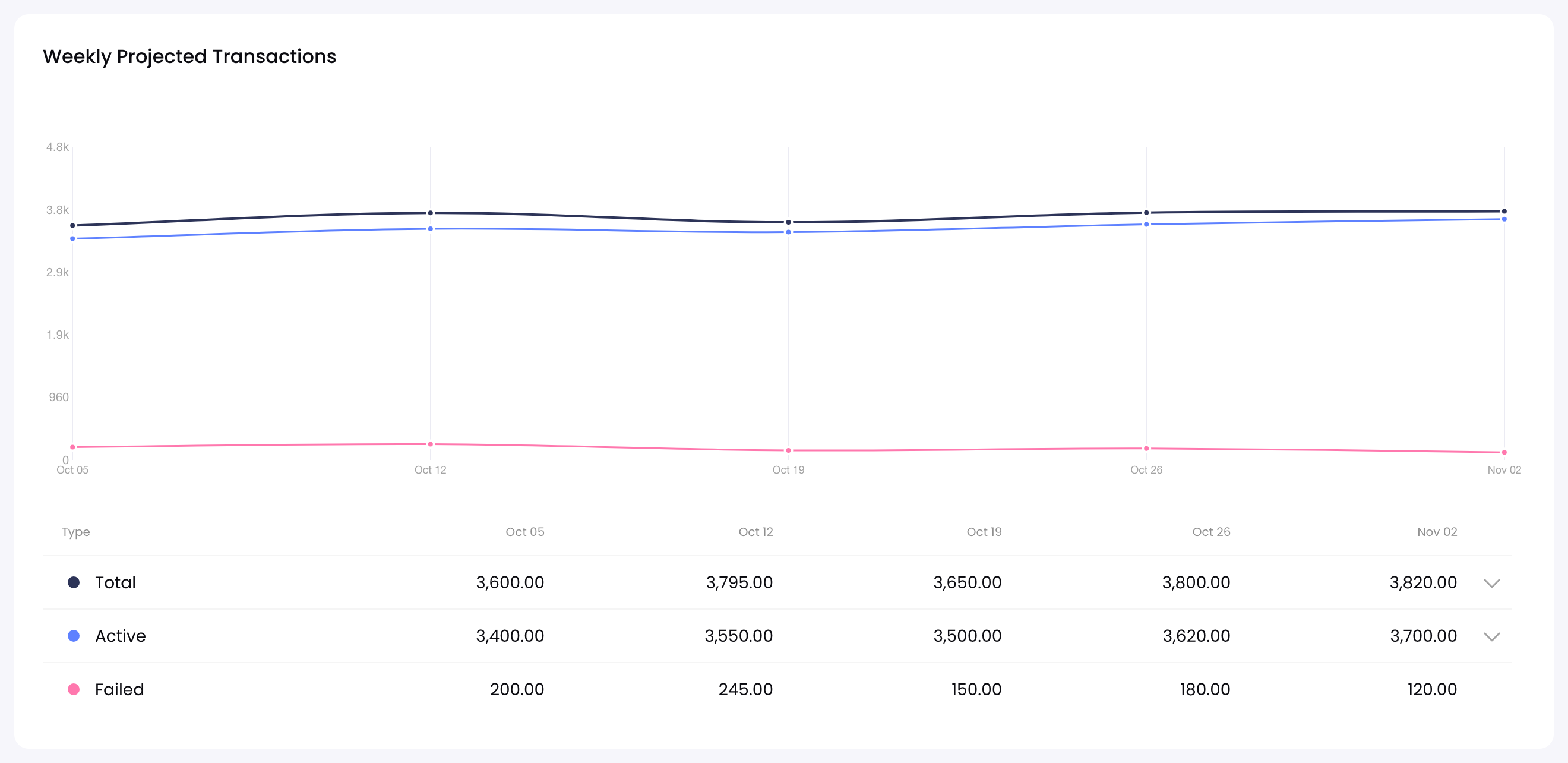Click the pink Failed legend dot
This screenshot has height=763, width=1568.
point(74,689)
